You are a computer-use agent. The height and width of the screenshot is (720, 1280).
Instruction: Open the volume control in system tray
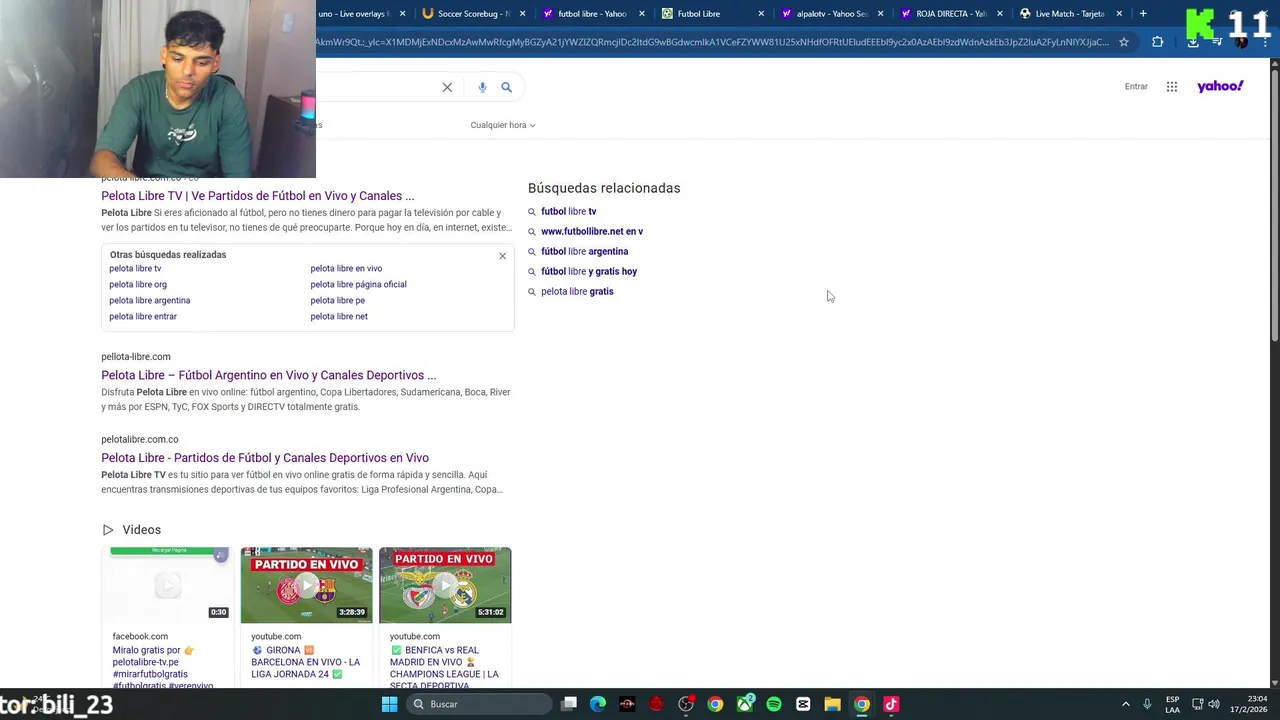(1216, 704)
